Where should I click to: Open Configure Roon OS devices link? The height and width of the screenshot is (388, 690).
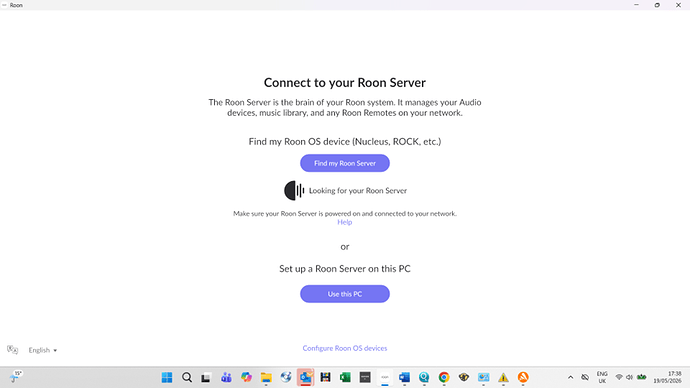(x=345, y=348)
